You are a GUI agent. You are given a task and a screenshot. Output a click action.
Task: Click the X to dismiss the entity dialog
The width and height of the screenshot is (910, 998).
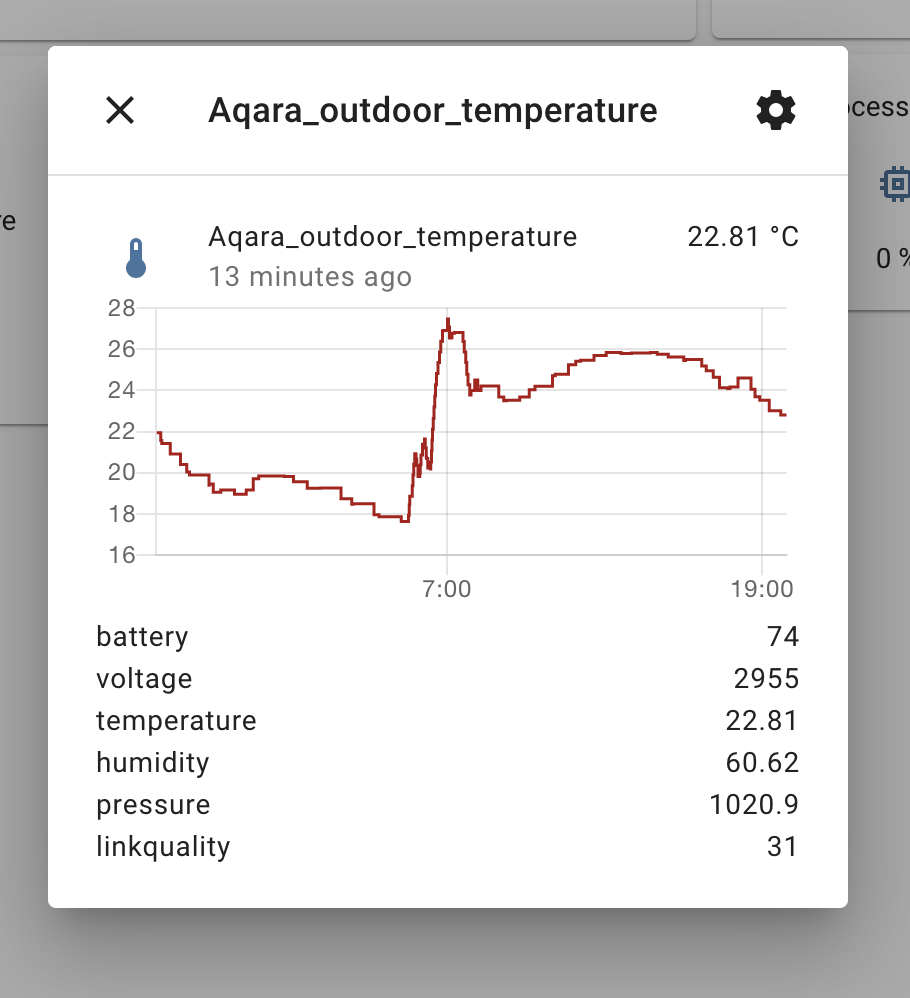point(119,111)
